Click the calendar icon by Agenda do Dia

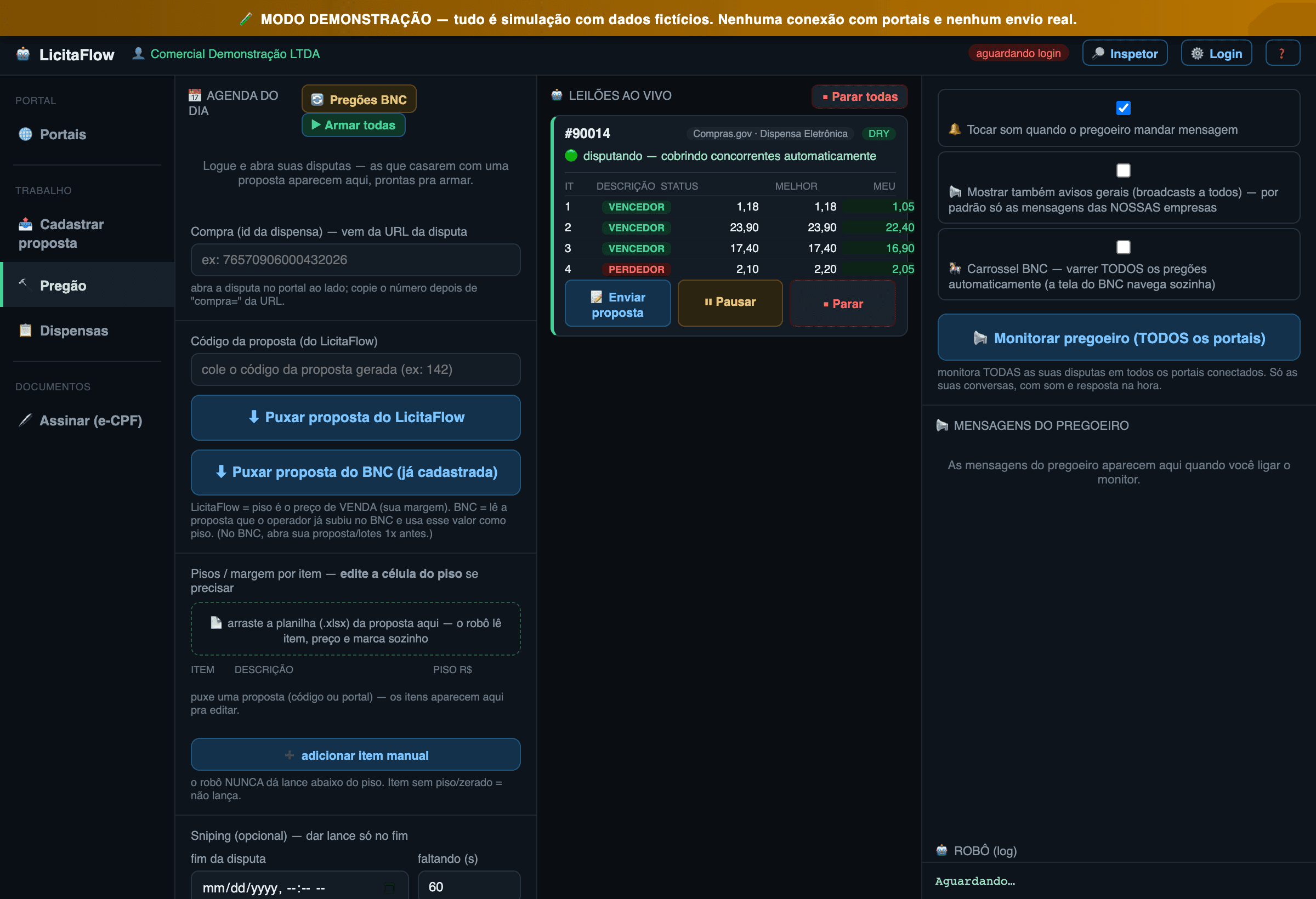[195, 95]
